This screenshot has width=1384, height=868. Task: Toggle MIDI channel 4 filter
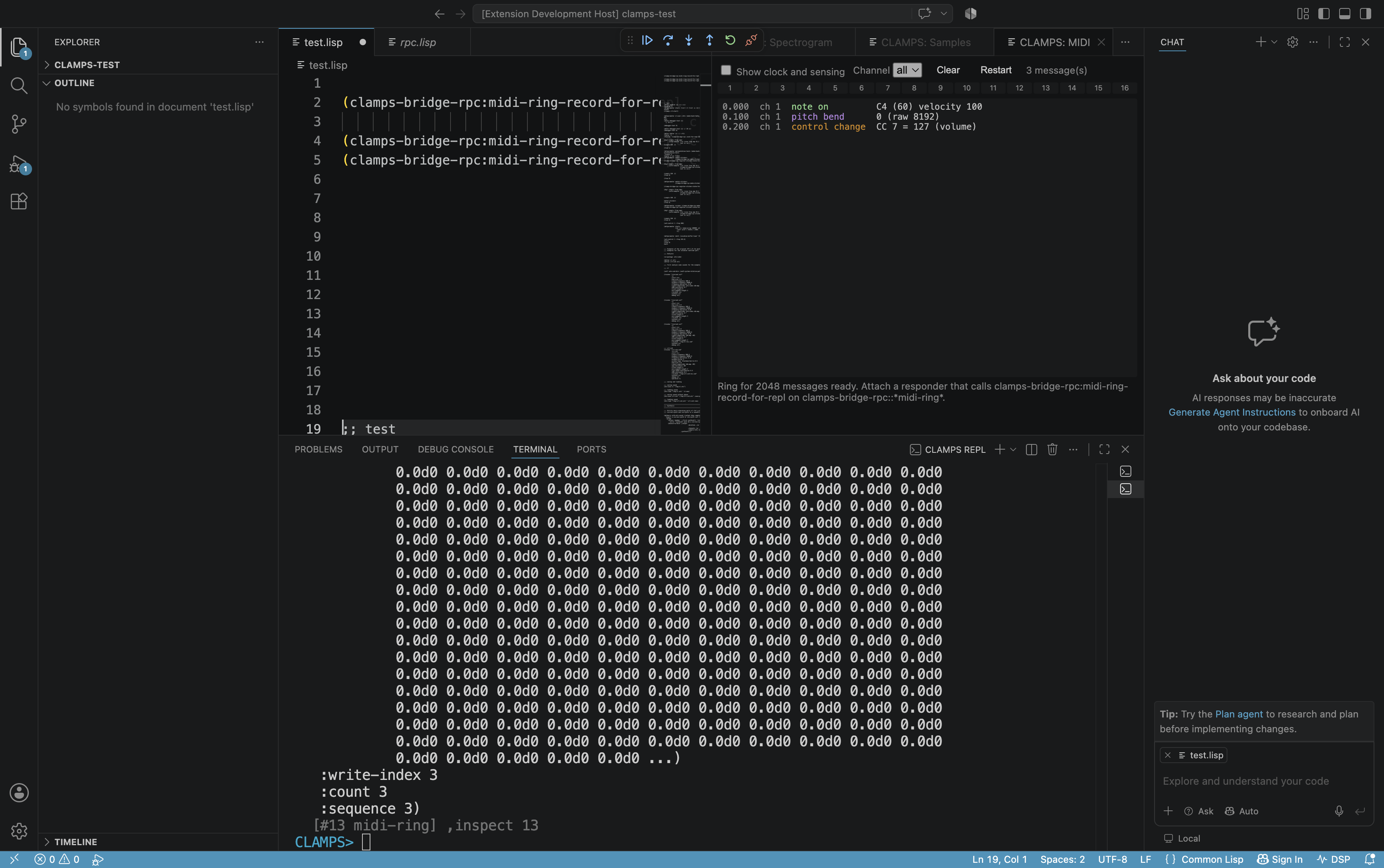[x=809, y=88]
